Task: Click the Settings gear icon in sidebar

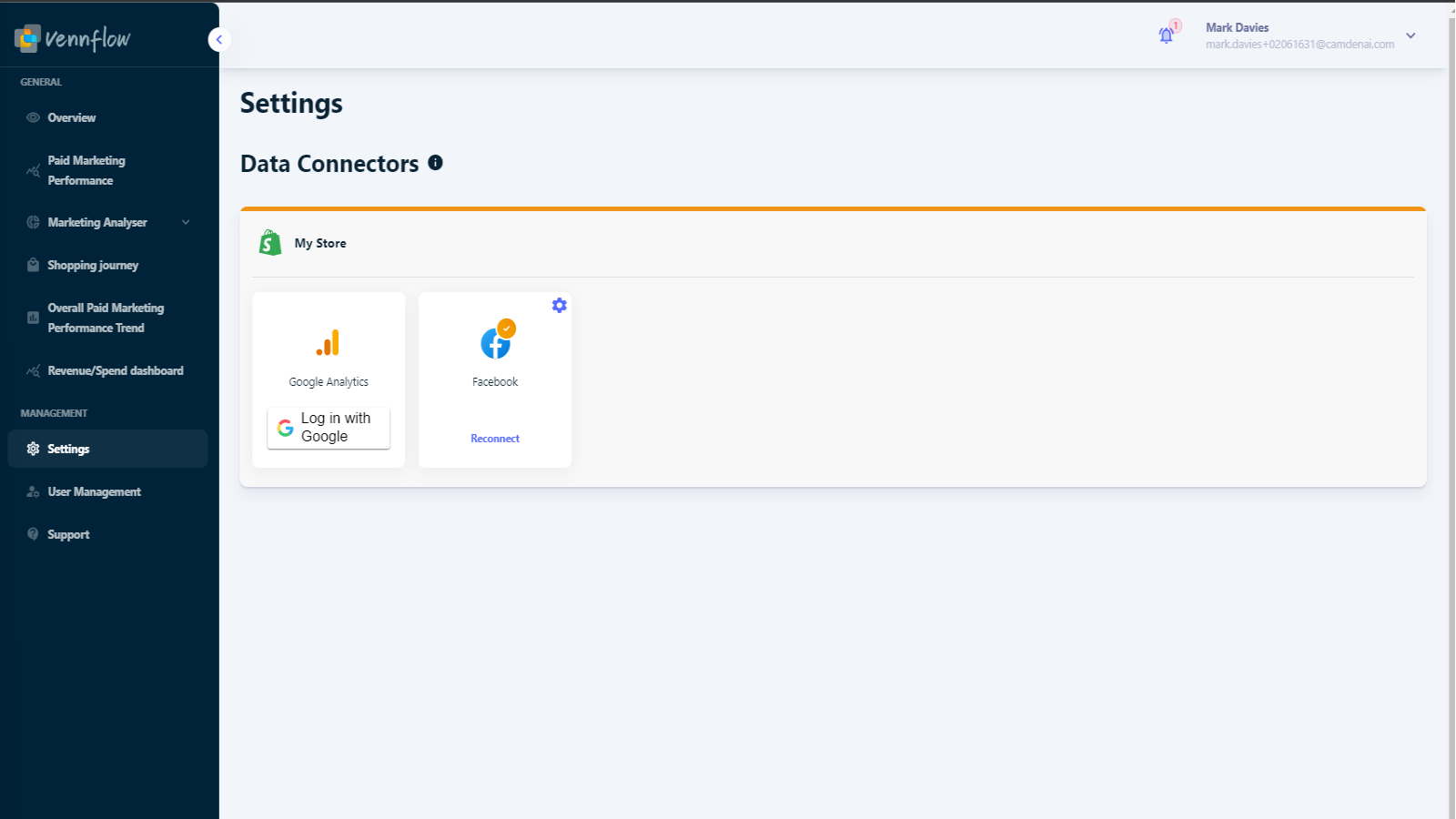Action: coord(33,449)
